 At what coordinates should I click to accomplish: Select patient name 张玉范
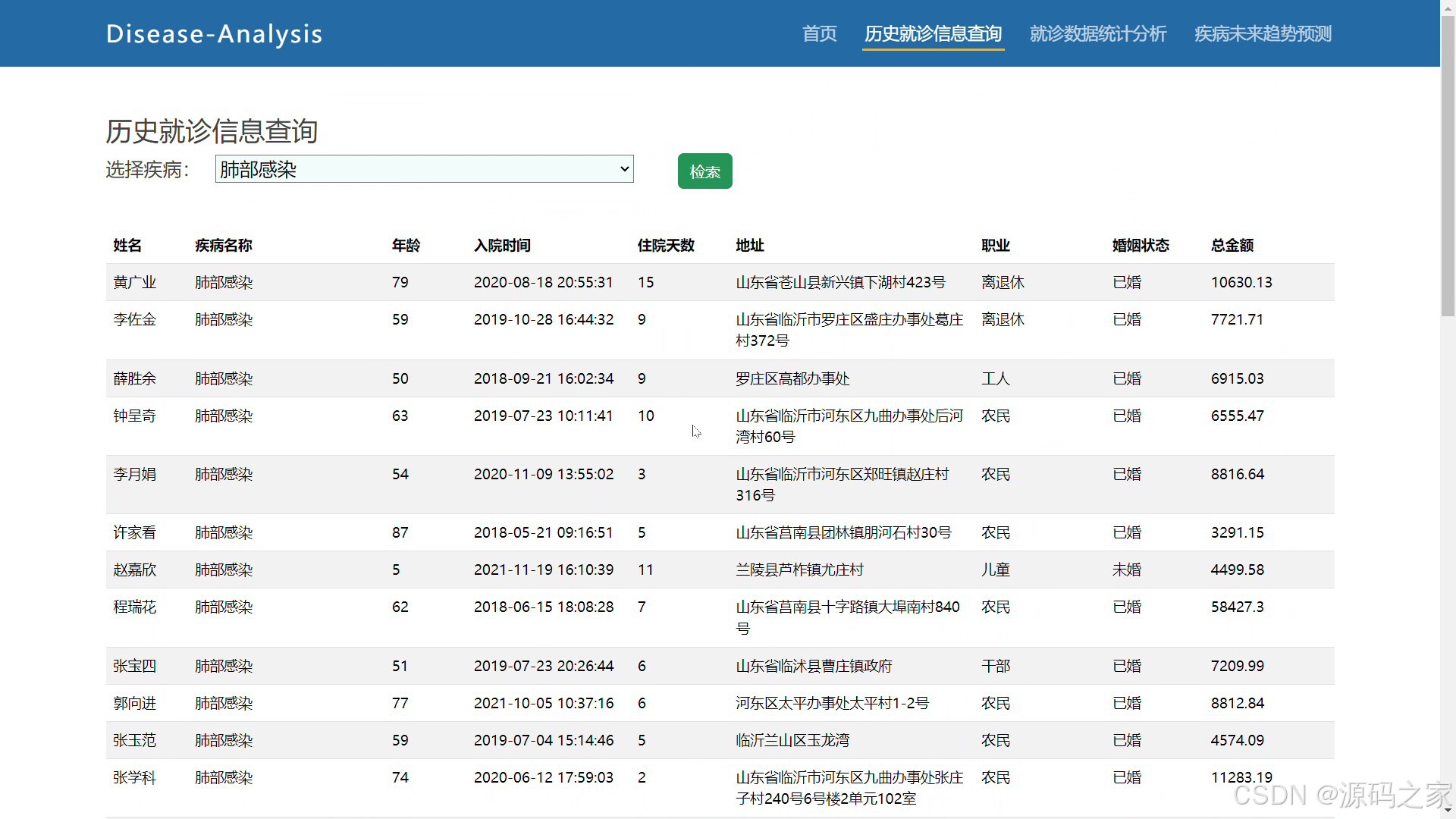[134, 740]
